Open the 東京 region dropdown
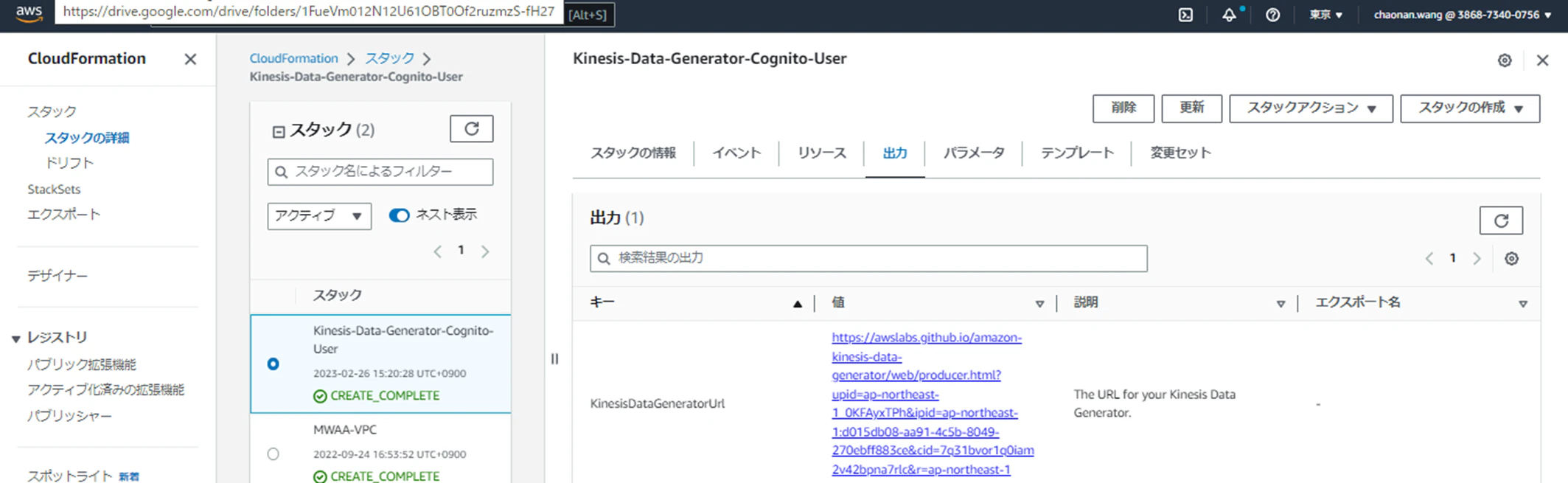 click(1325, 15)
